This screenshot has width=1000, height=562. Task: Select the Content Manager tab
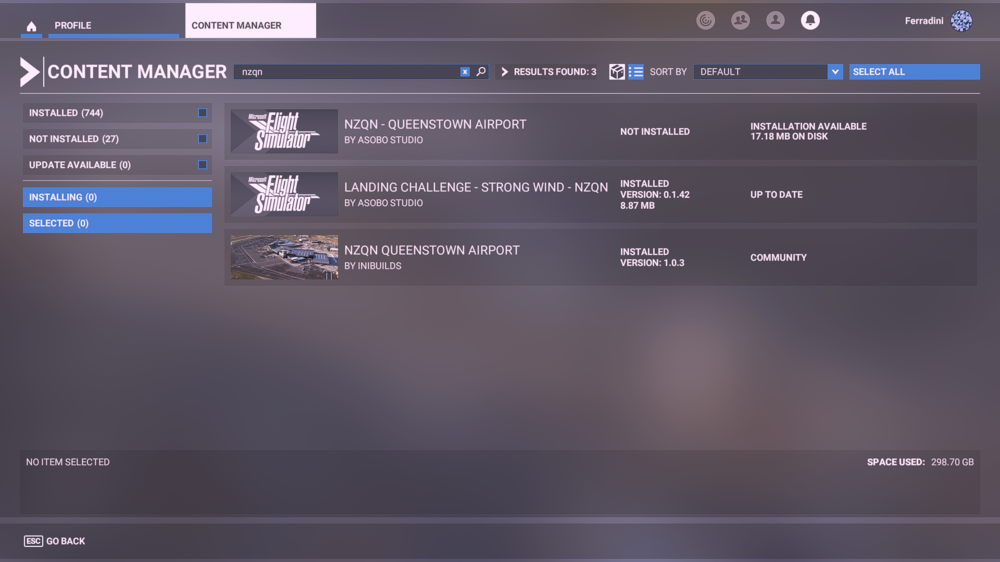click(x=251, y=21)
